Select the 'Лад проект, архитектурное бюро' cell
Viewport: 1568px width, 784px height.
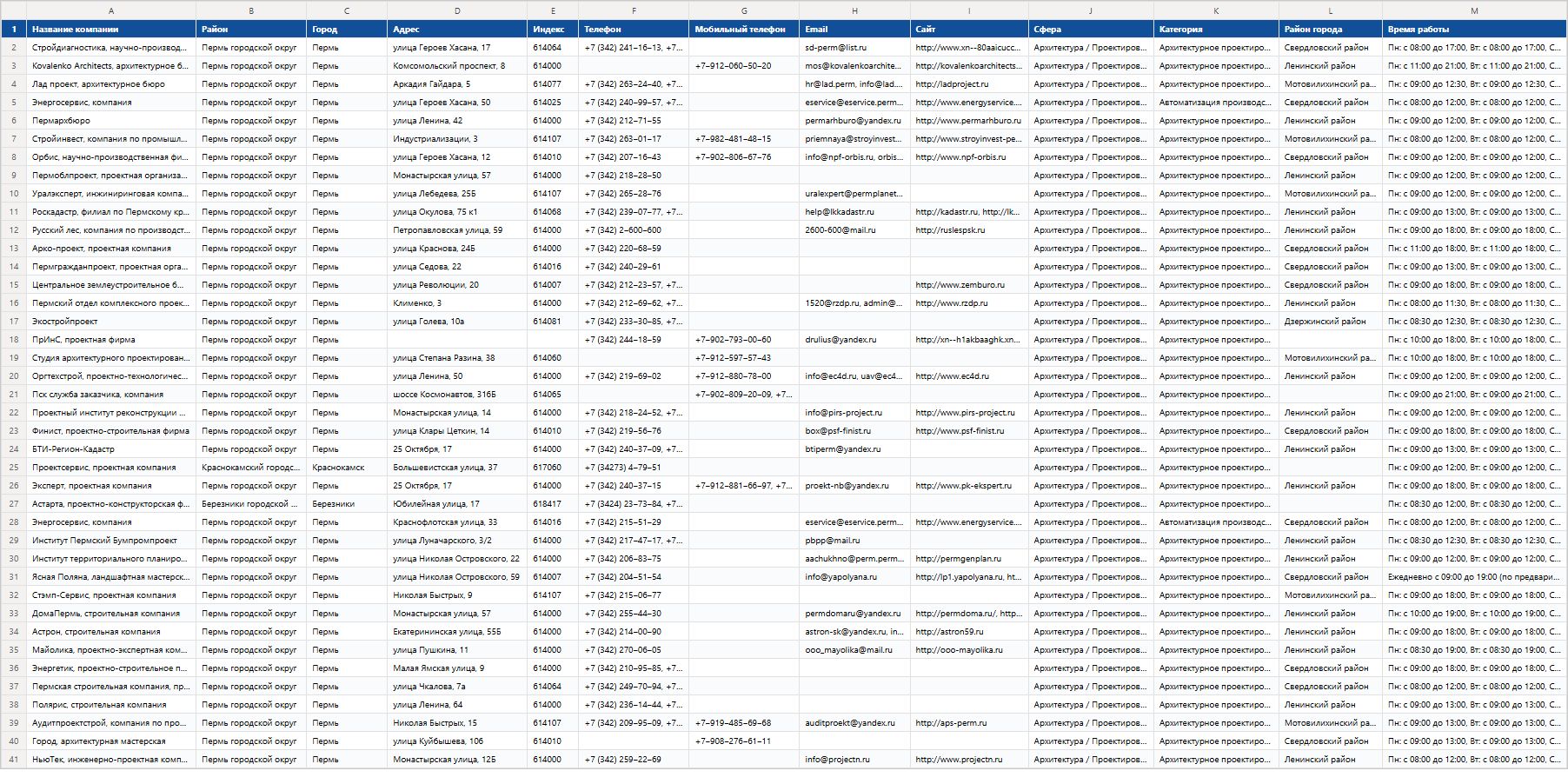point(111,83)
